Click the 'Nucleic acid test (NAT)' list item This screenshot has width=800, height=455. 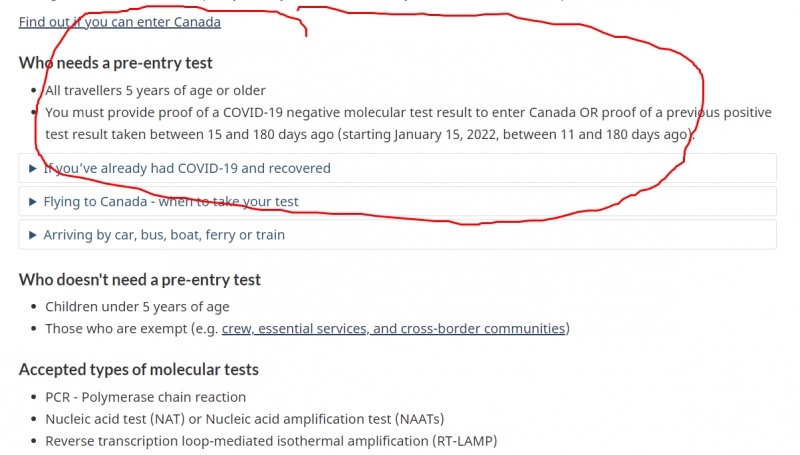(245, 419)
